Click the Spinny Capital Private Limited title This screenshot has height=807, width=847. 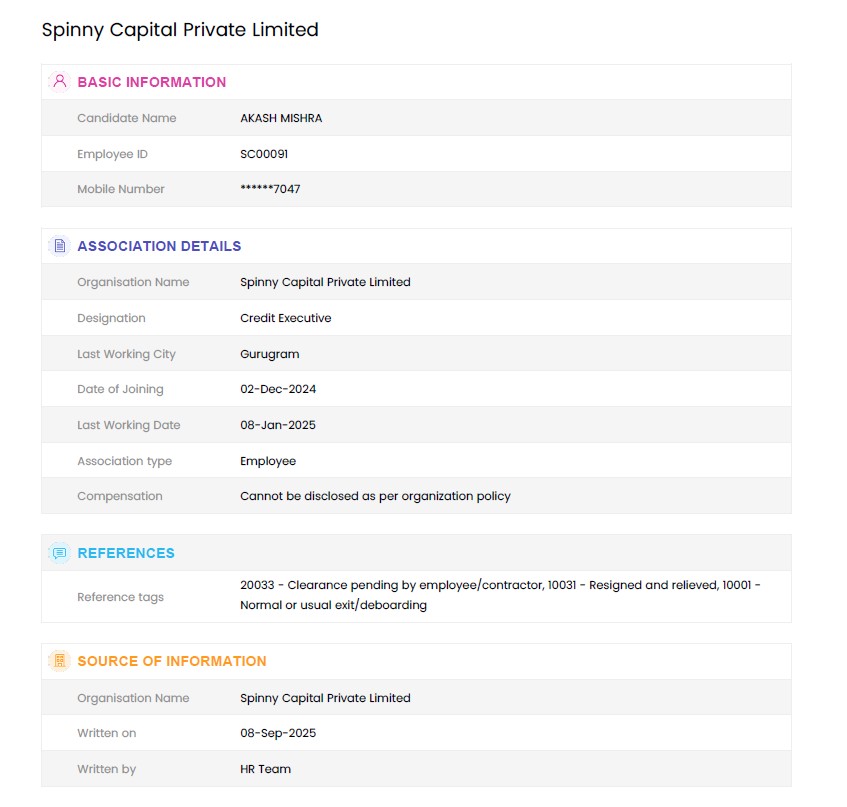[180, 30]
